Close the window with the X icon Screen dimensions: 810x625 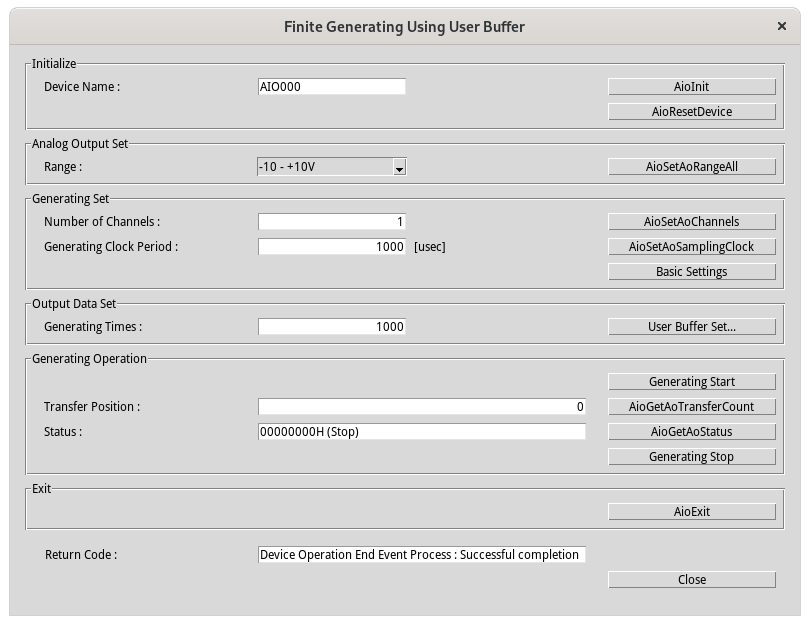[780, 27]
